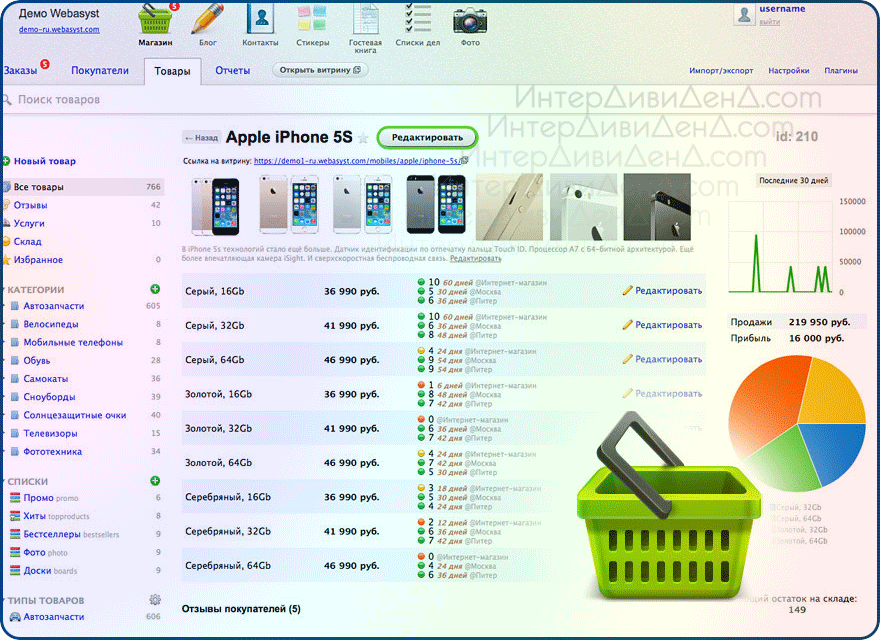Click the Новый товар link

click(x=45, y=161)
